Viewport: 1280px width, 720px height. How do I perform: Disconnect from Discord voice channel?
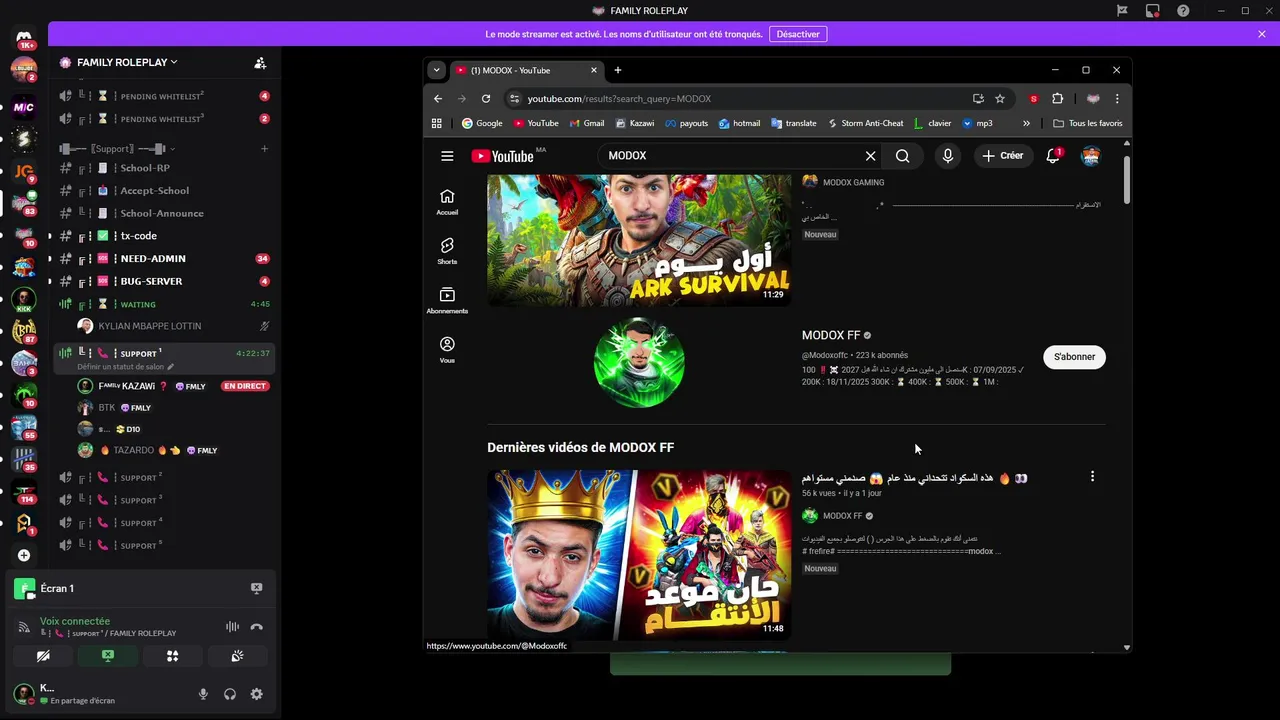(x=257, y=627)
